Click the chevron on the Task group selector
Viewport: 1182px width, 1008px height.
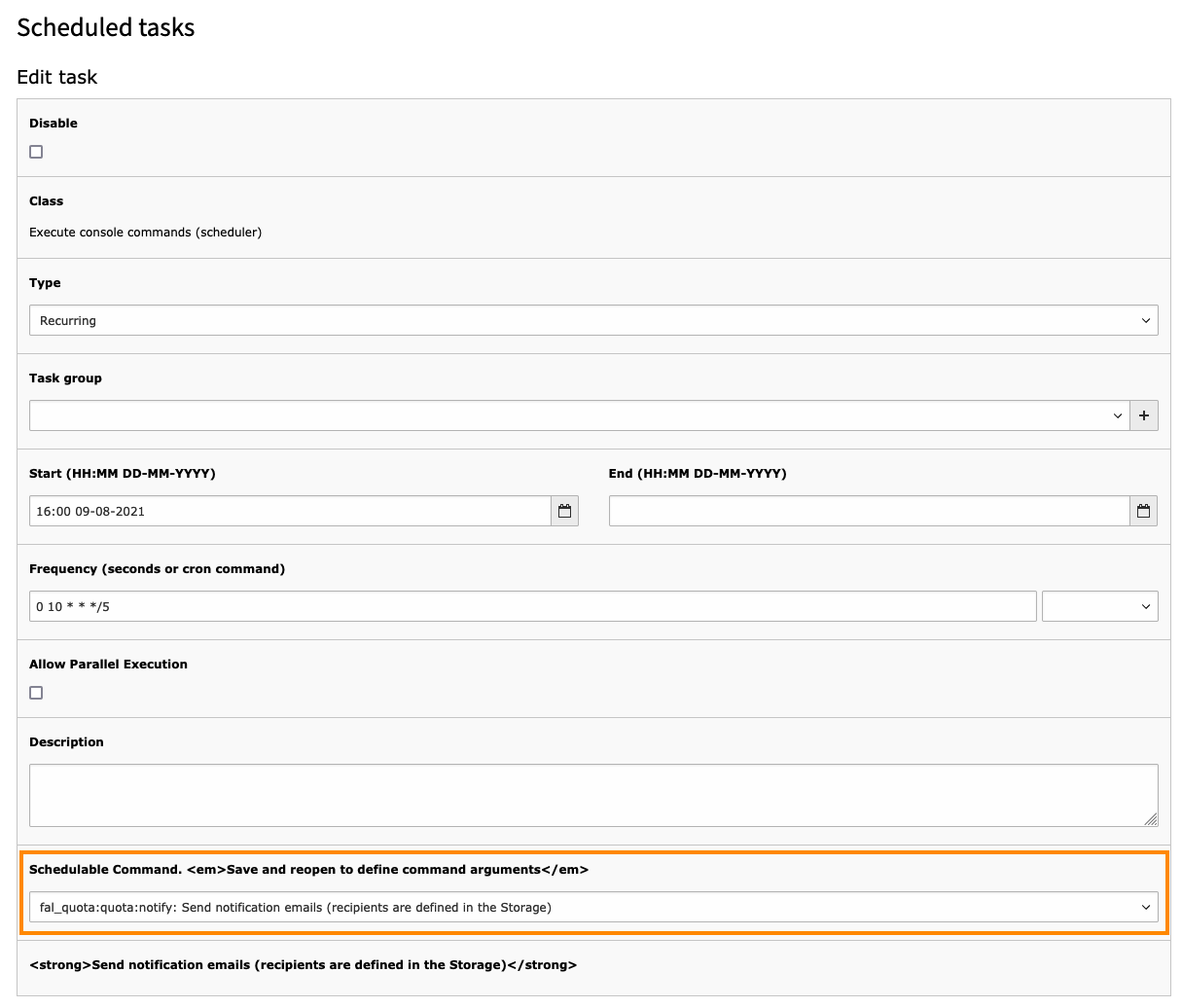1119,414
